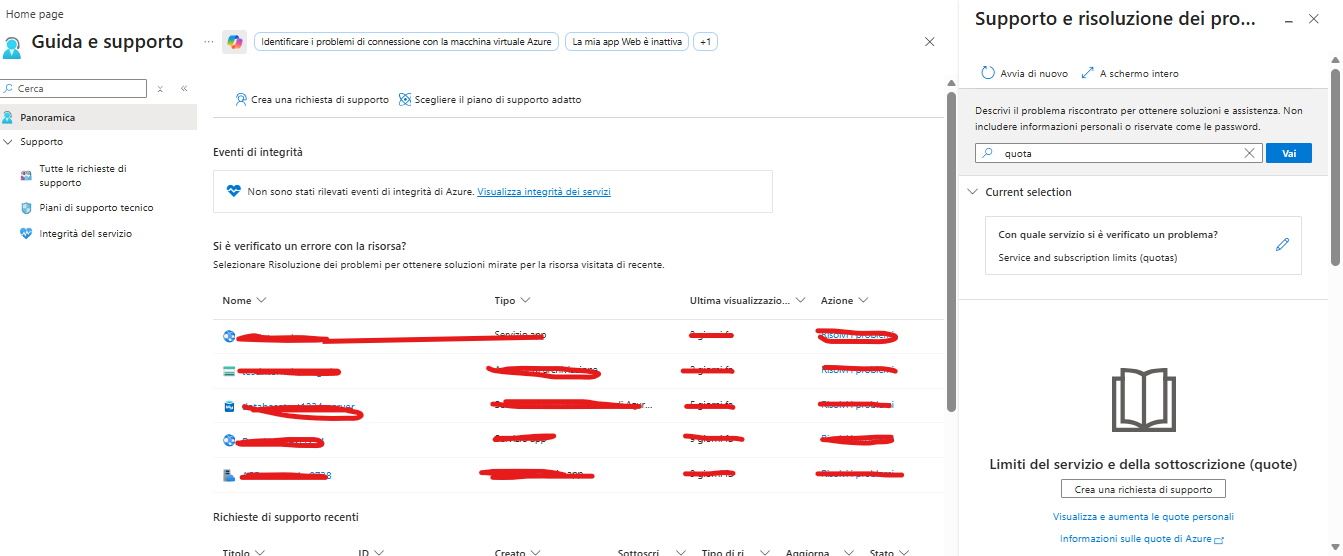Sort by the Tipo column header
This screenshot has width=1343, height=556.
point(512,300)
